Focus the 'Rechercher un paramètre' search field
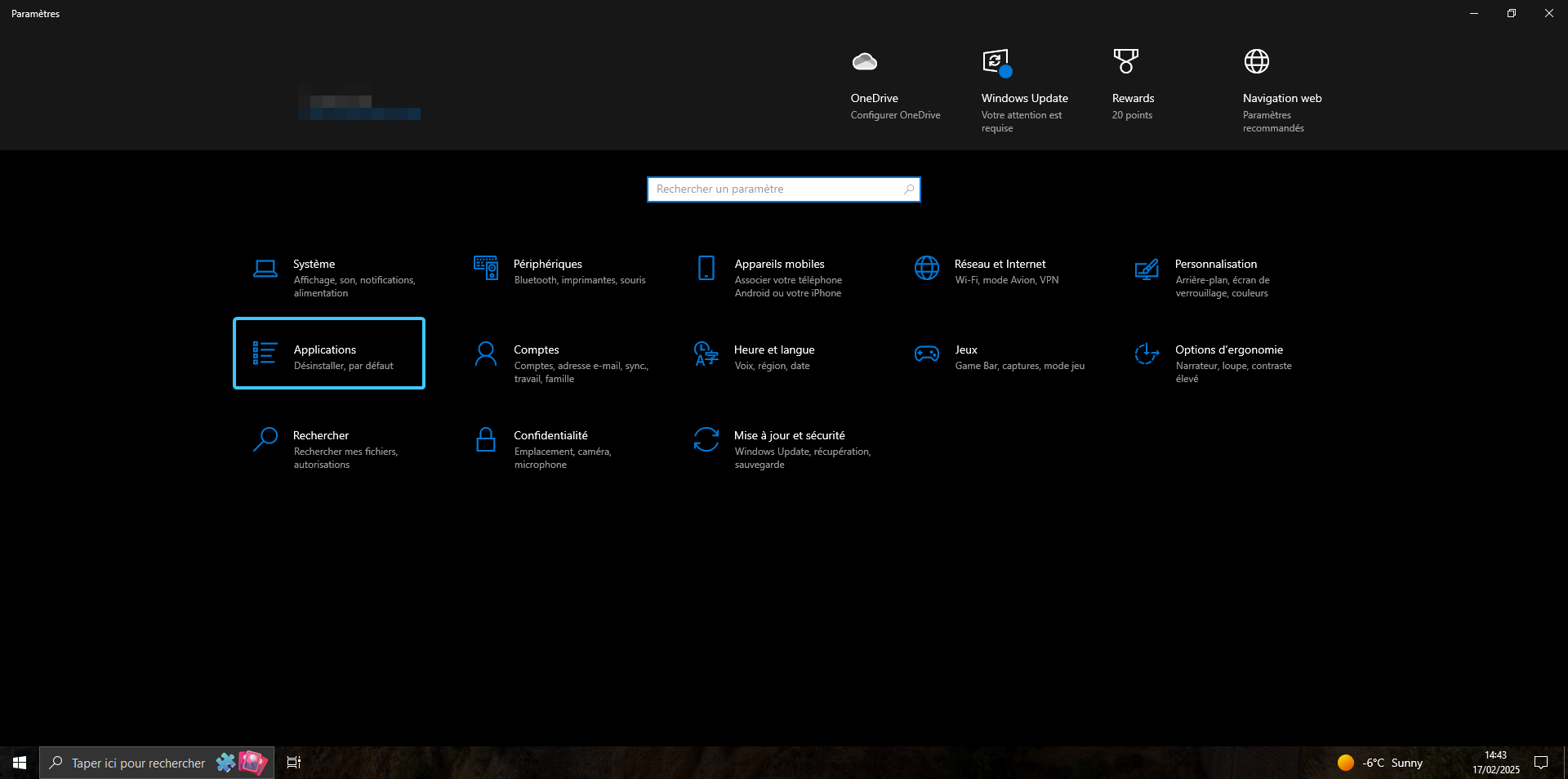This screenshot has width=1568, height=779. pyautogui.click(x=784, y=189)
